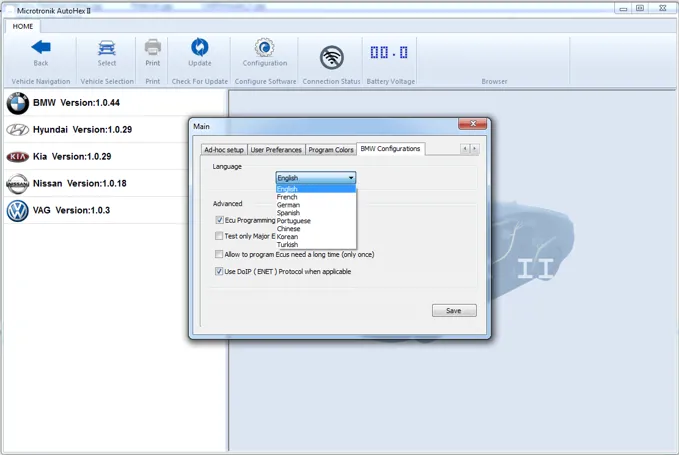This screenshot has width=679, height=455.
Task: Click the Print printer icon
Action: click(152, 47)
